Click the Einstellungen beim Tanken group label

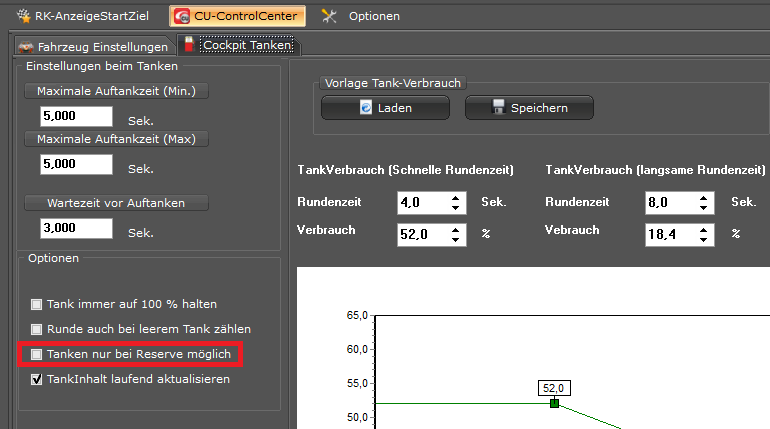pyautogui.click(x=102, y=66)
